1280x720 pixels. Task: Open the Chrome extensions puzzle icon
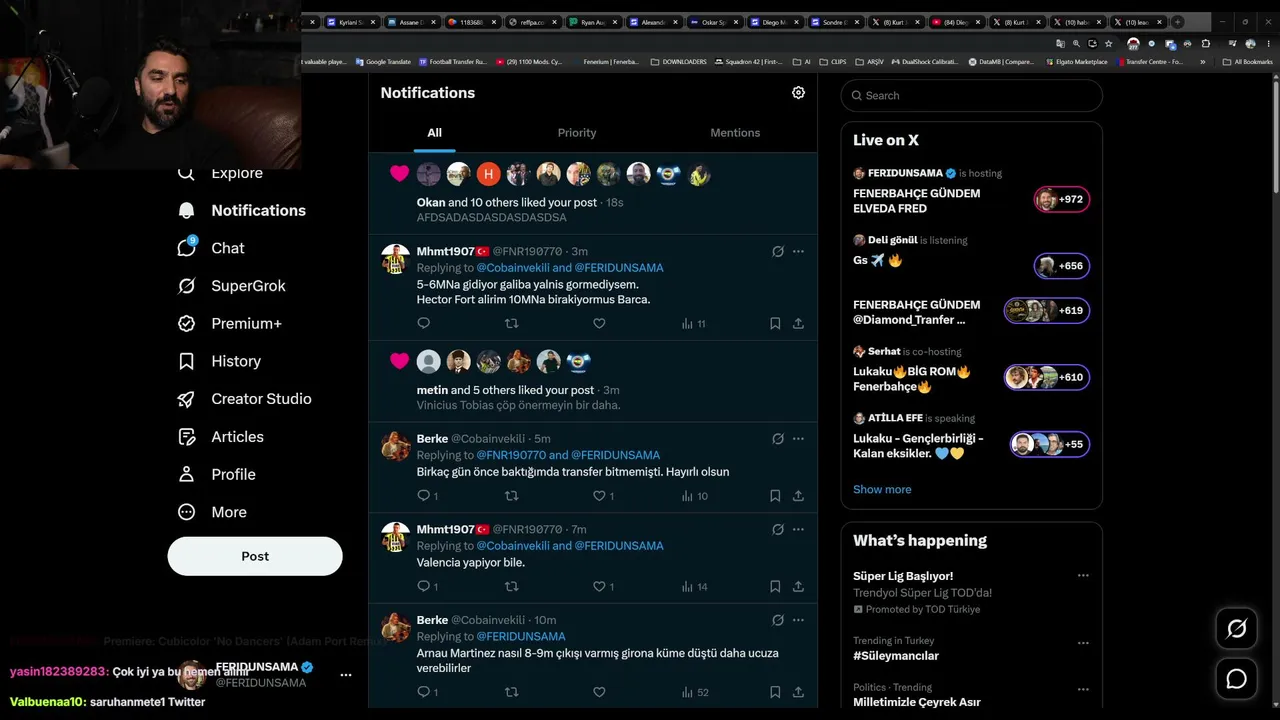1206,44
